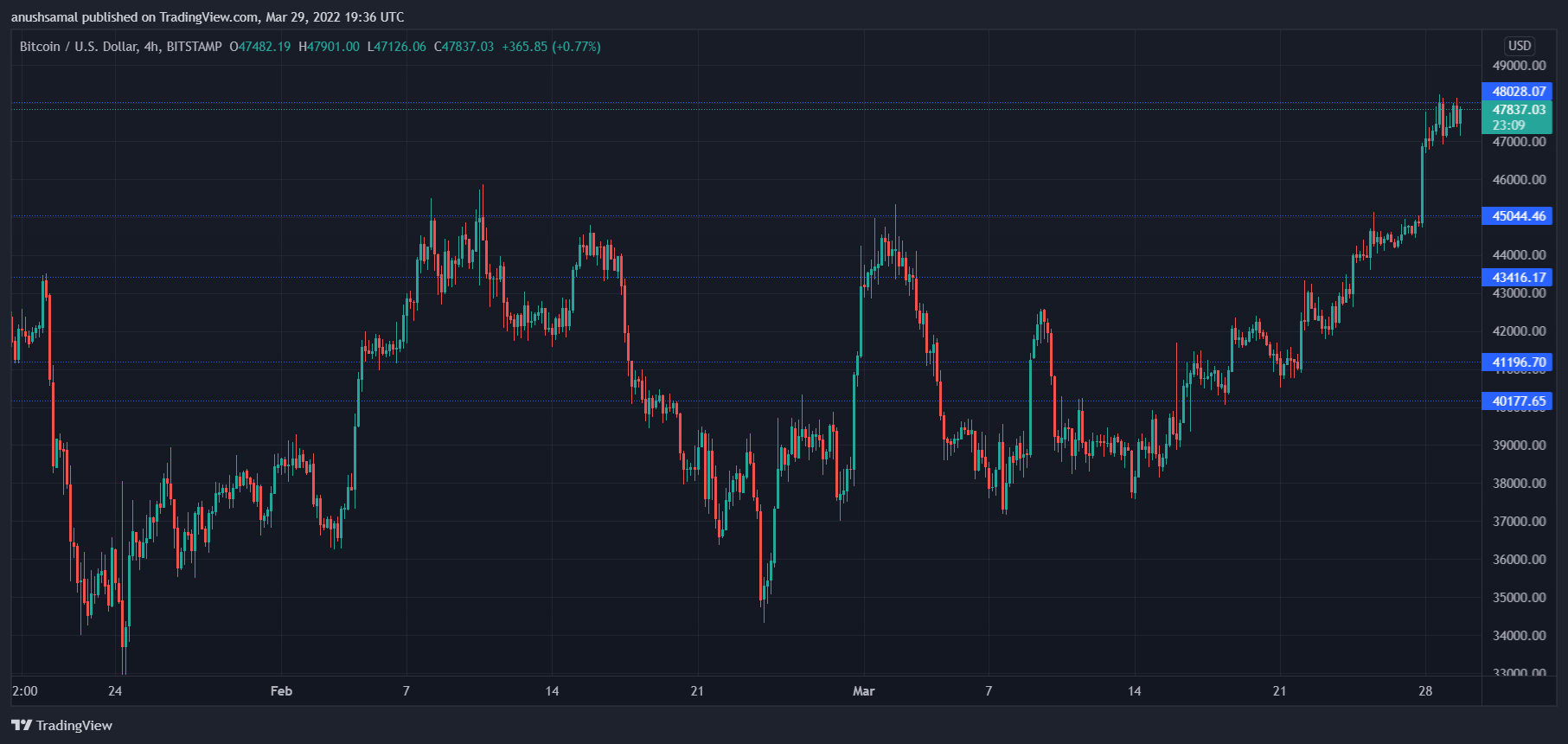Select the 28 date marker on time axis
1568x744 pixels.
(x=1425, y=691)
